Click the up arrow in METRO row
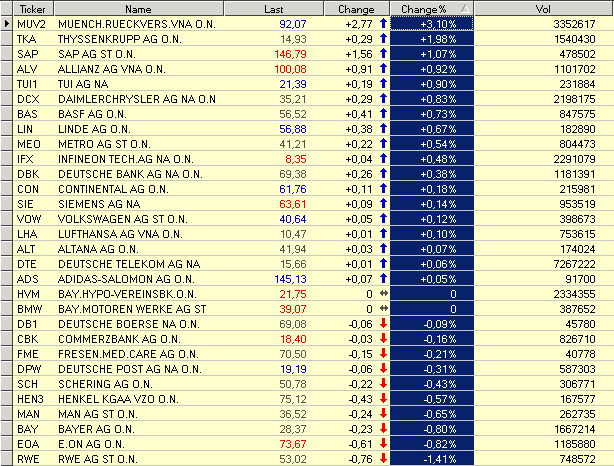Viewport: 614px width, 466px height. (383, 143)
